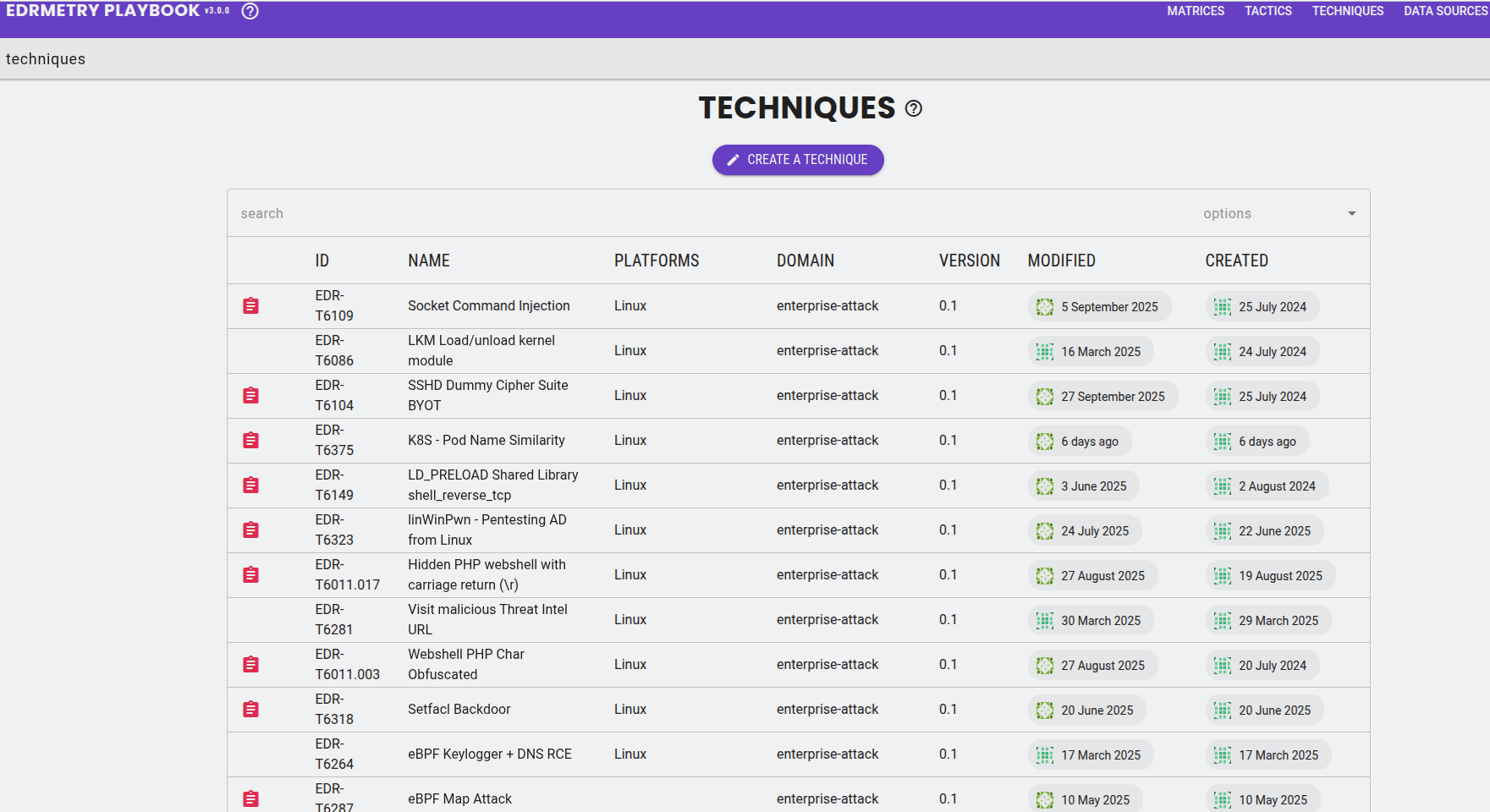
Task: Click red clipboard icon for K8S Pod Name Similarity
Action: click(251, 441)
